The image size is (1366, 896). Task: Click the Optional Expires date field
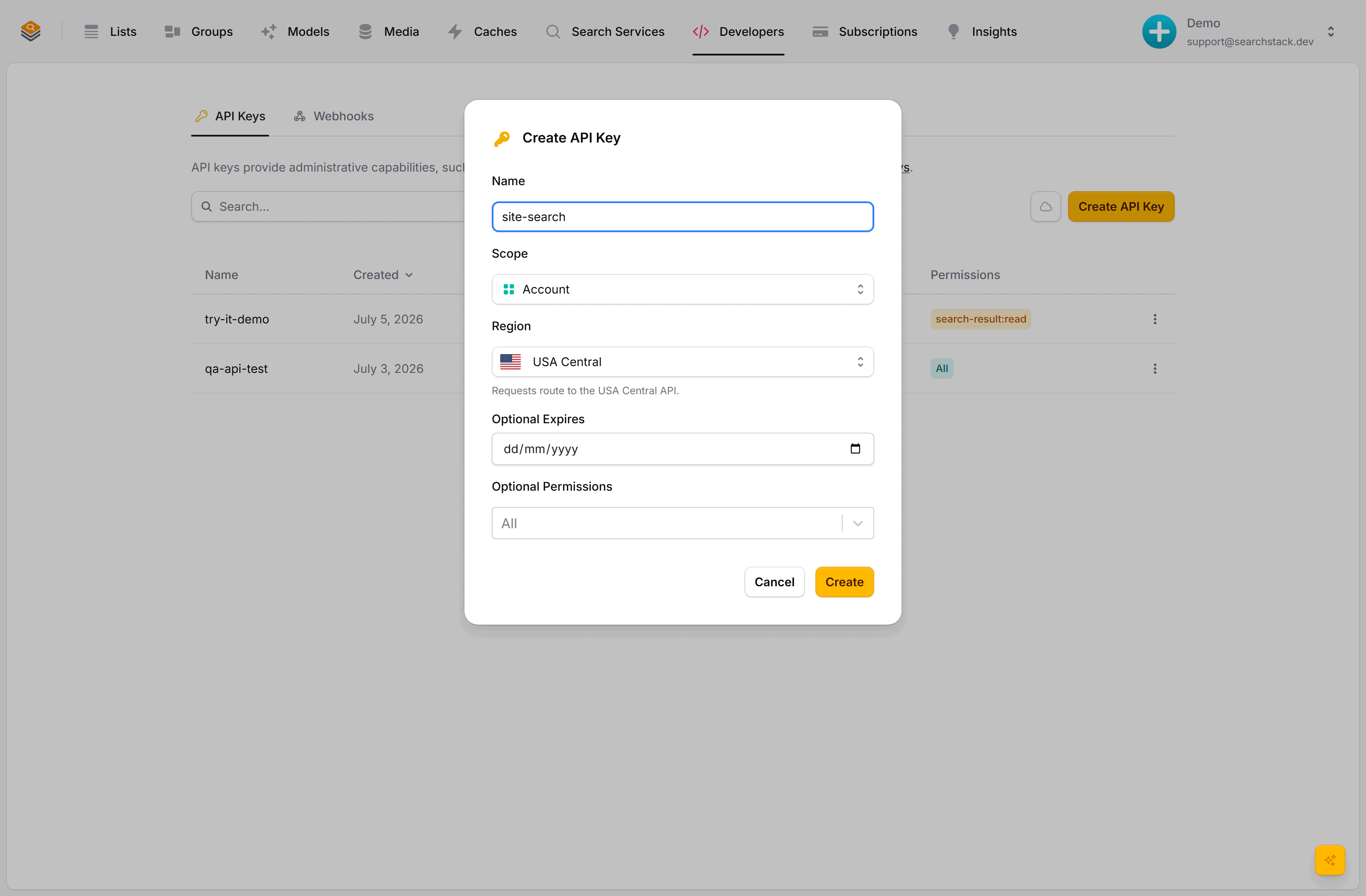(683, 449)
